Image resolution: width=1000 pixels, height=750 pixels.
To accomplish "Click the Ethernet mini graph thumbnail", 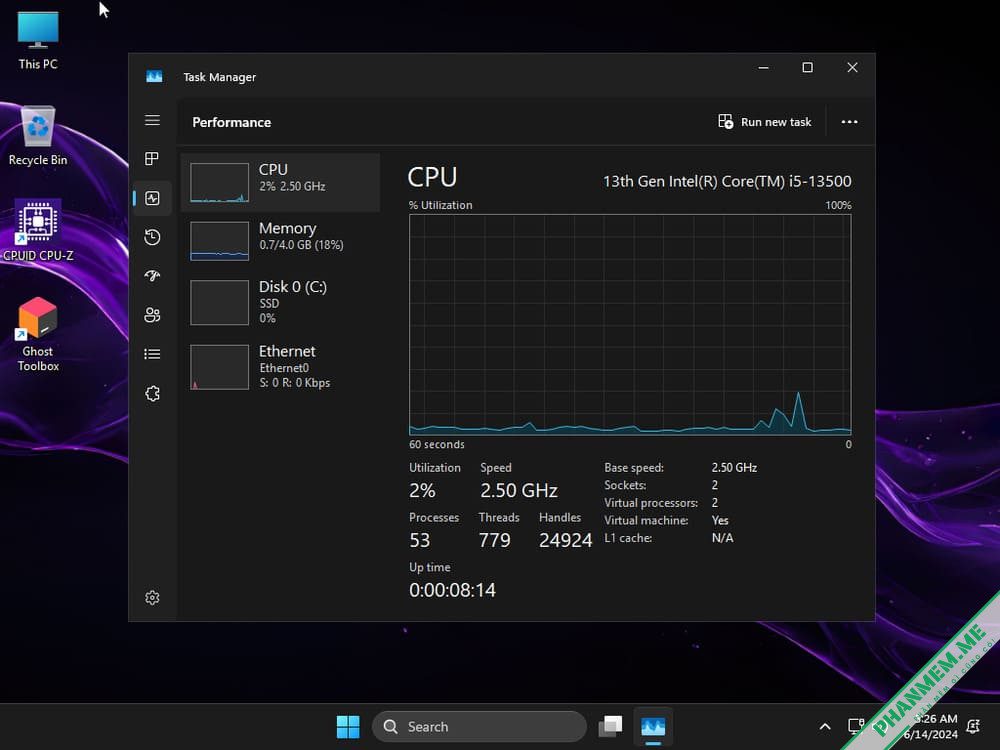I will (x=219, y=367).
